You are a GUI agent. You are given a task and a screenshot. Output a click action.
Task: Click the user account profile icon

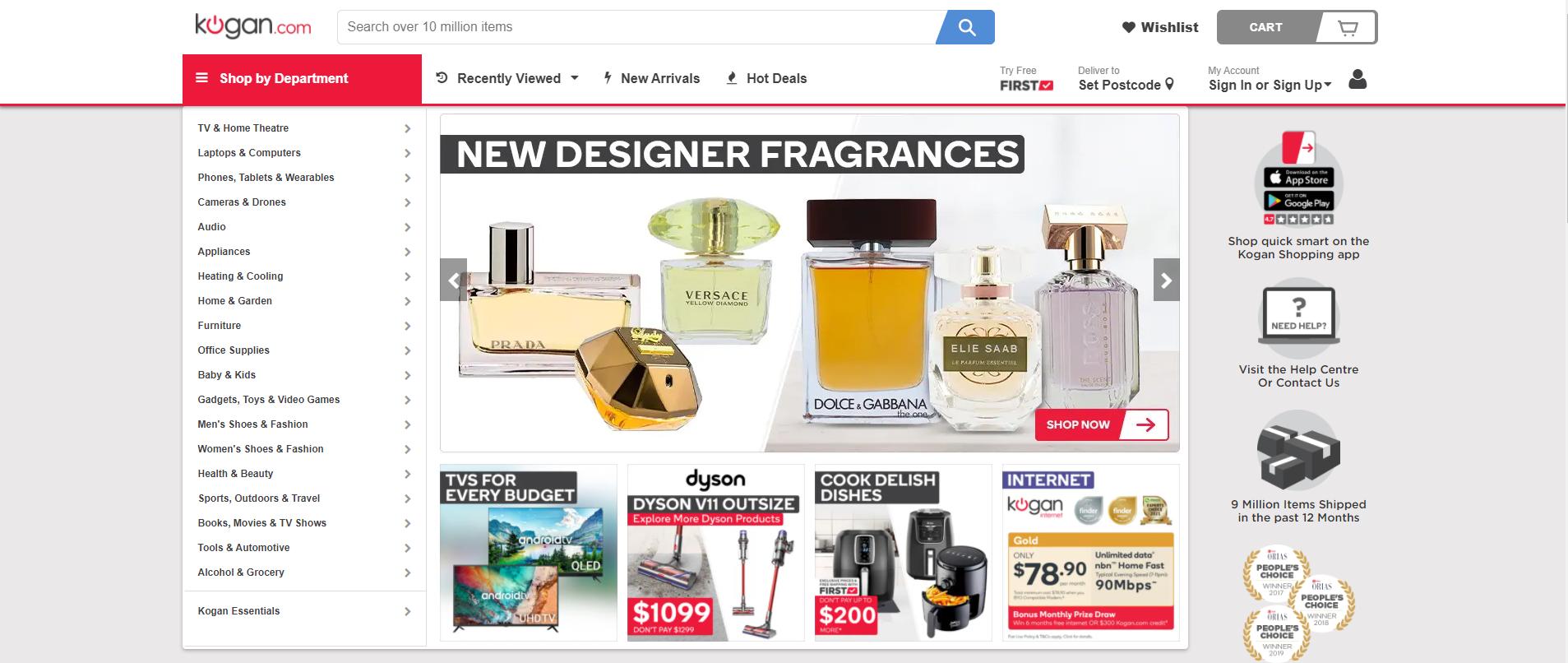point(1358,79)
